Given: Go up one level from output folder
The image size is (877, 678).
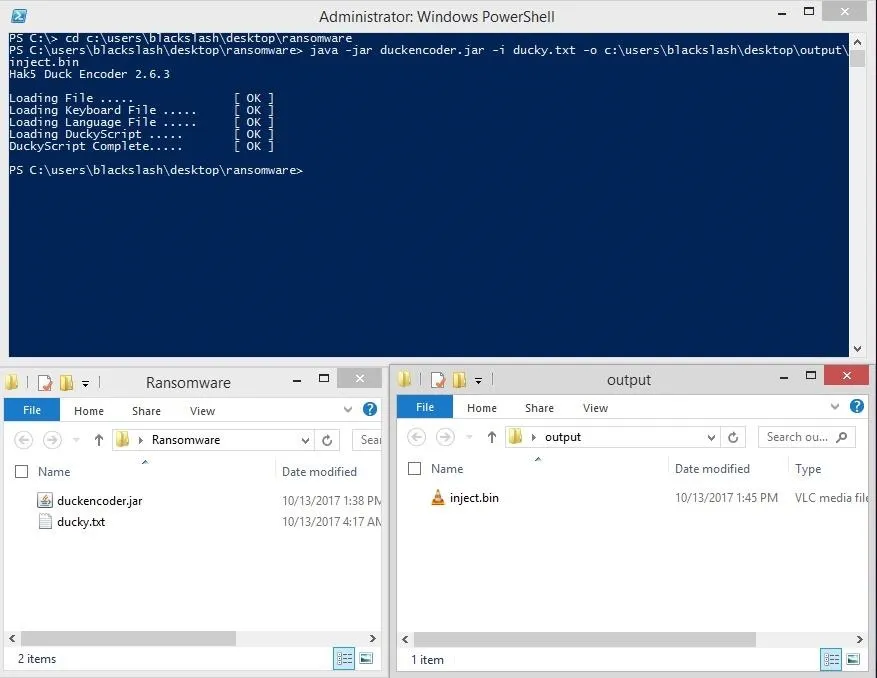Looking at the screenshot, I should [x=492, y=437].
